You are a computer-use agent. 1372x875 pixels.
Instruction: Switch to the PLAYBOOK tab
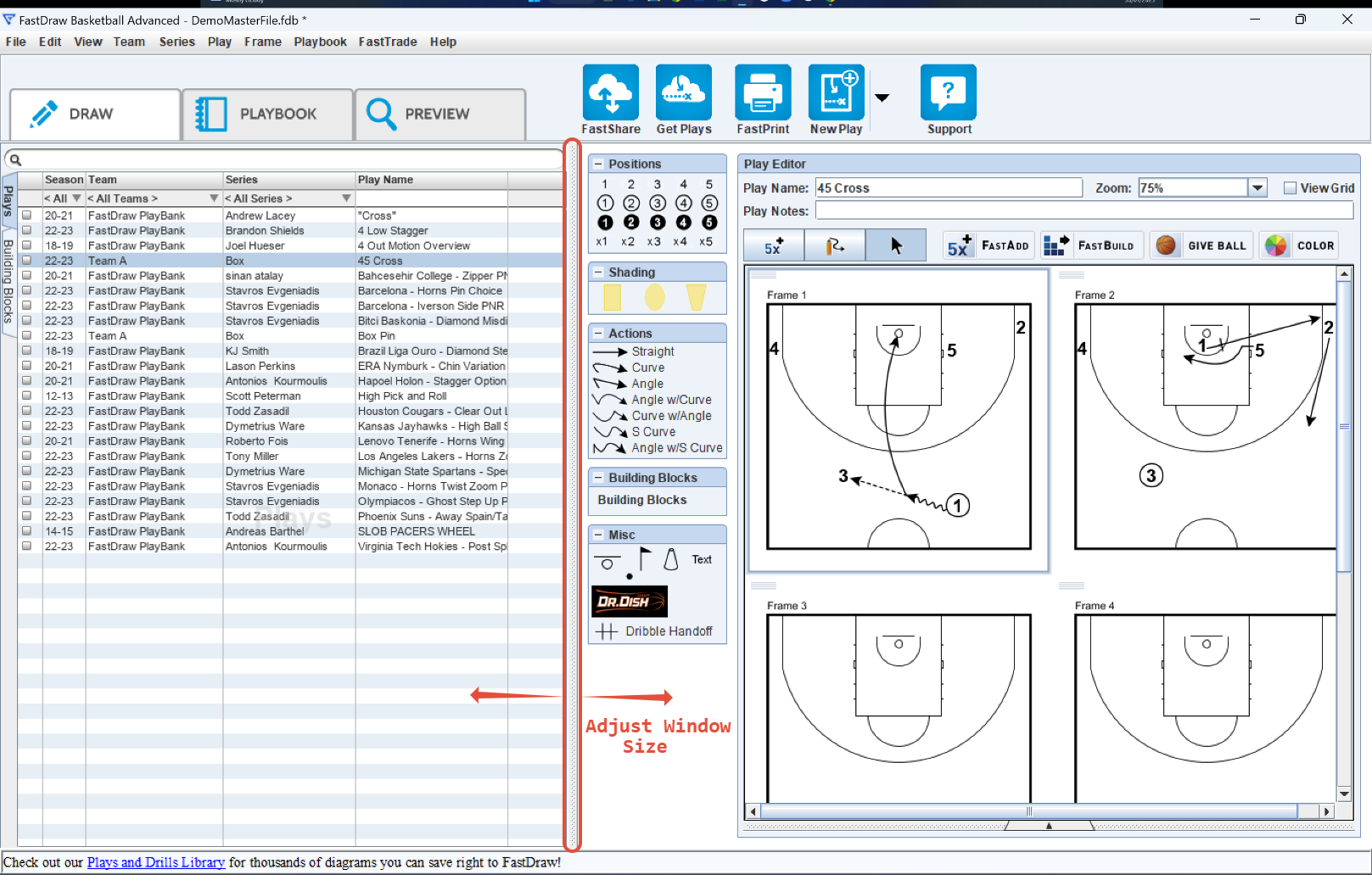[x=267, y=114]
